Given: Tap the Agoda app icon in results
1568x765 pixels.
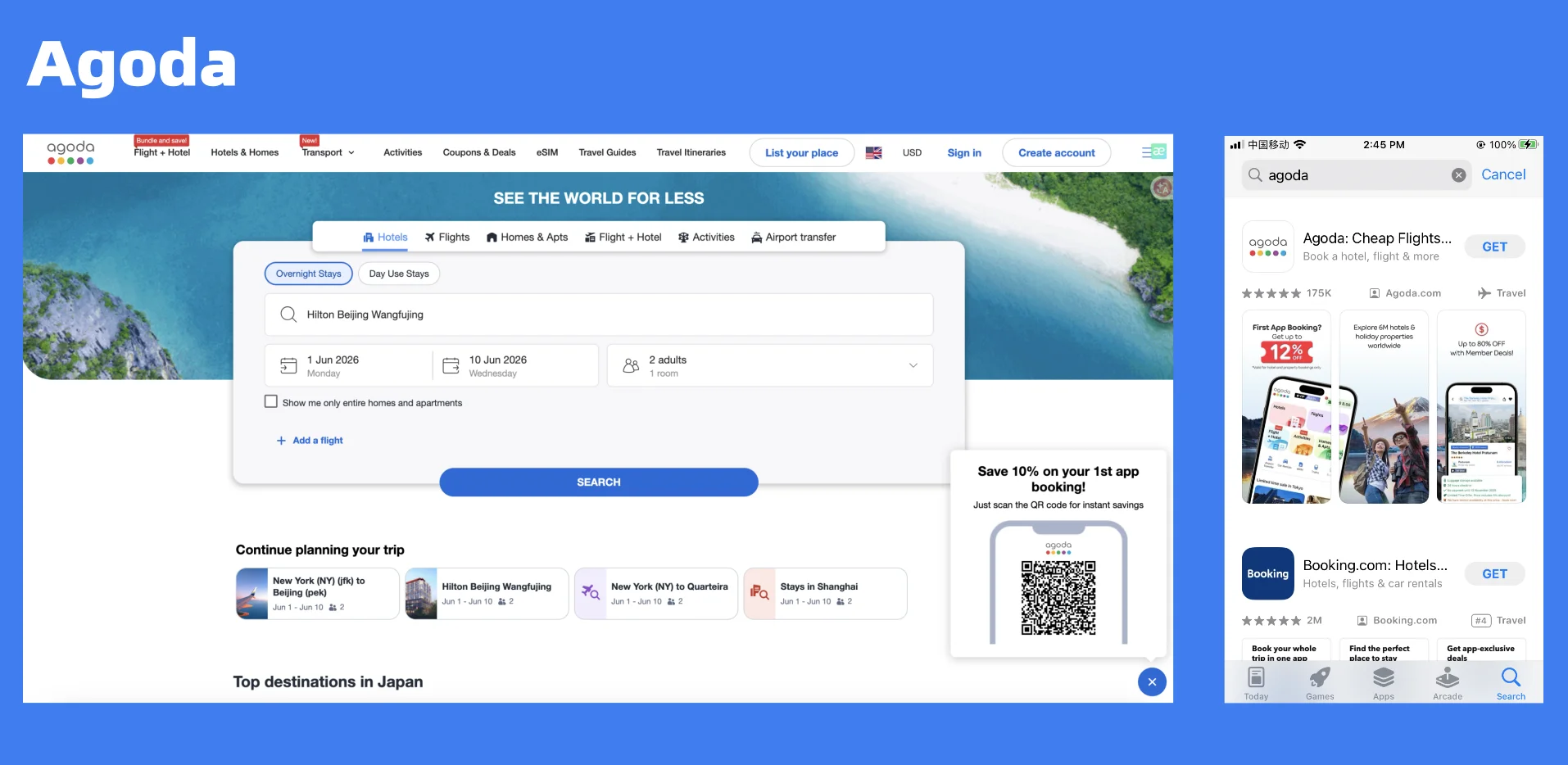Looking at the screenshot, I should pos(1267,247).
